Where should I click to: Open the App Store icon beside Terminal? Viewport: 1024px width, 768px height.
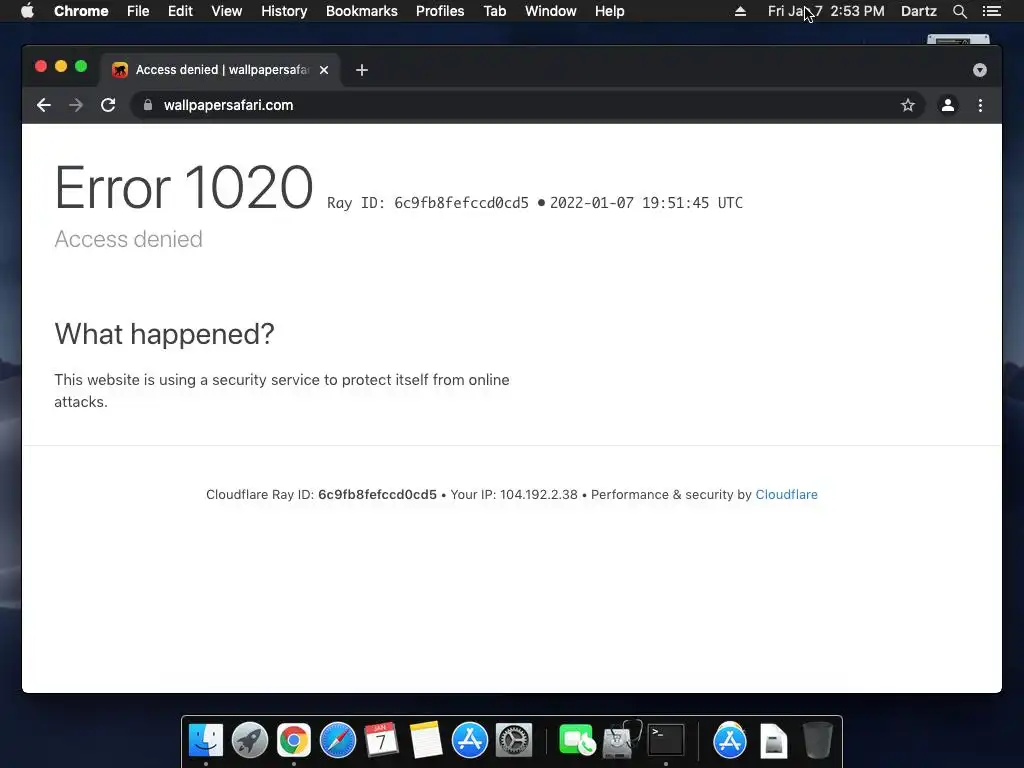[729, 741]
